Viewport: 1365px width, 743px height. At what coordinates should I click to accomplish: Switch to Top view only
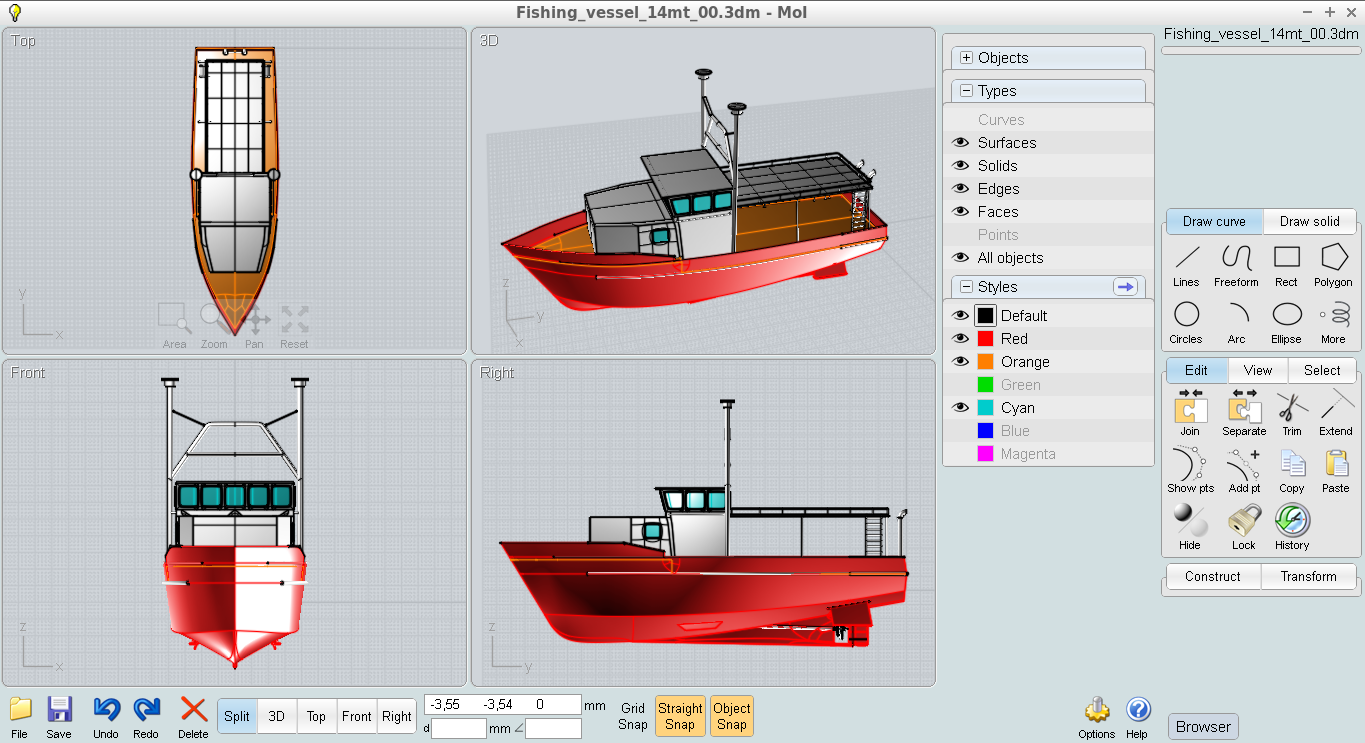click(x=316, y=716)
